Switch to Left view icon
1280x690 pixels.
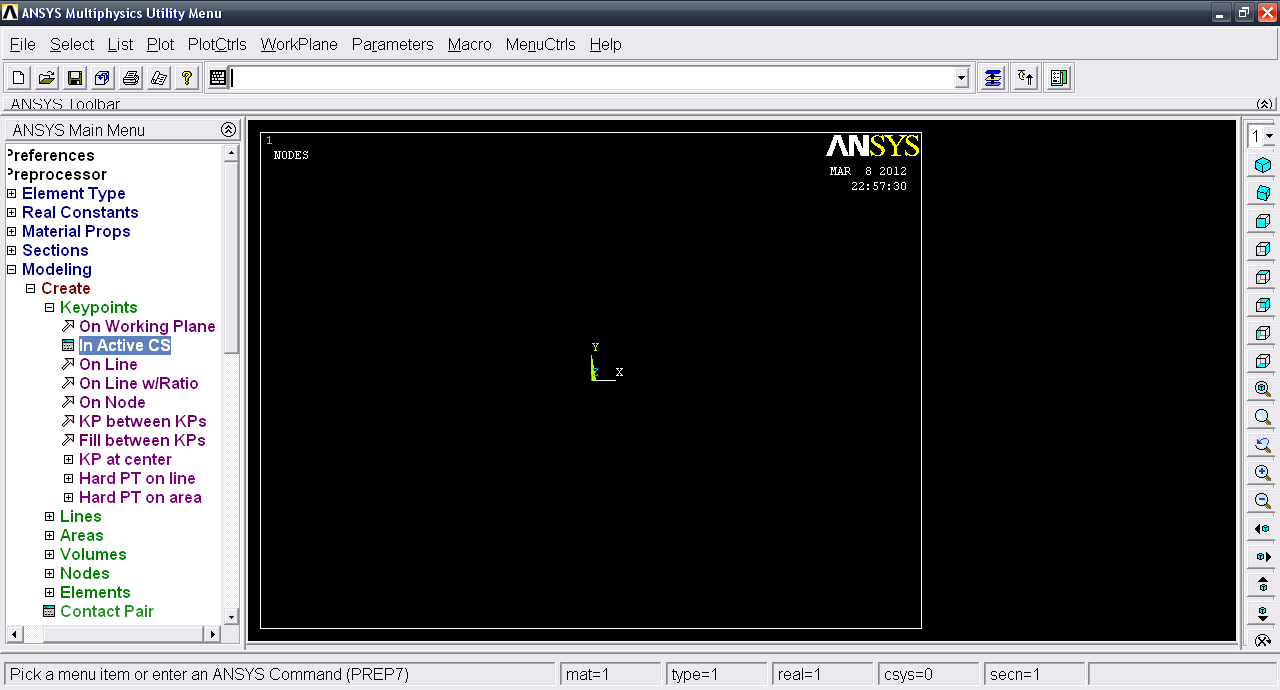[x=1263, y=333]
